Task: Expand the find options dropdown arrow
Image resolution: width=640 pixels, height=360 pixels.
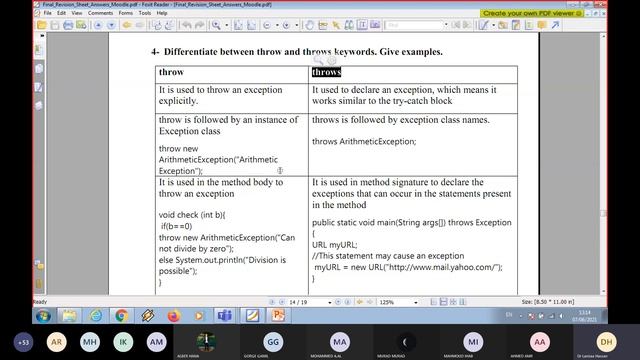Action: [x=446, y=25]
